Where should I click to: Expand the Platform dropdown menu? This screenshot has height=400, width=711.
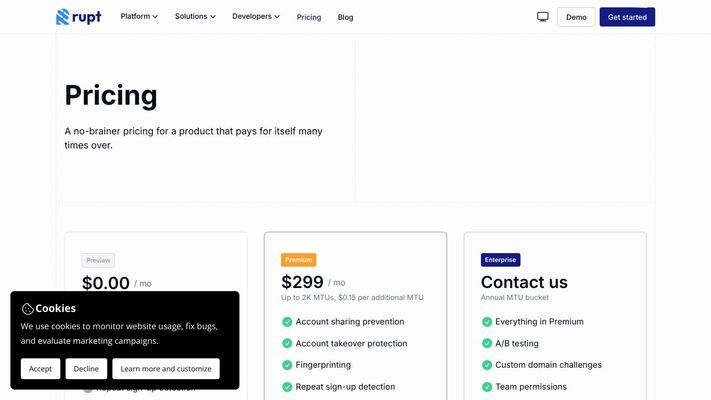click(139, 16)
